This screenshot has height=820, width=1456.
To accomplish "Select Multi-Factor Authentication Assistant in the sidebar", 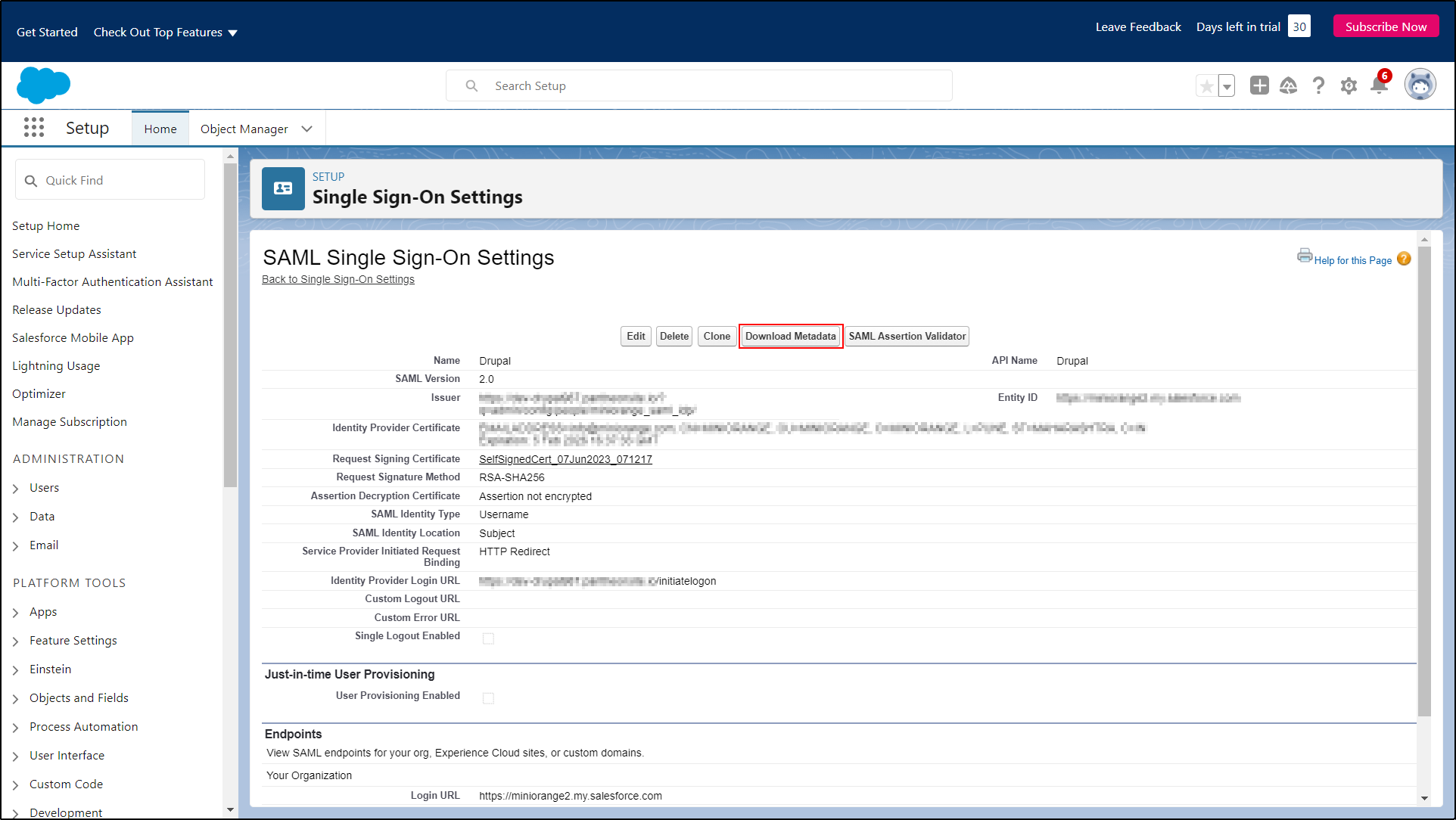I will [x=112, y=281].
